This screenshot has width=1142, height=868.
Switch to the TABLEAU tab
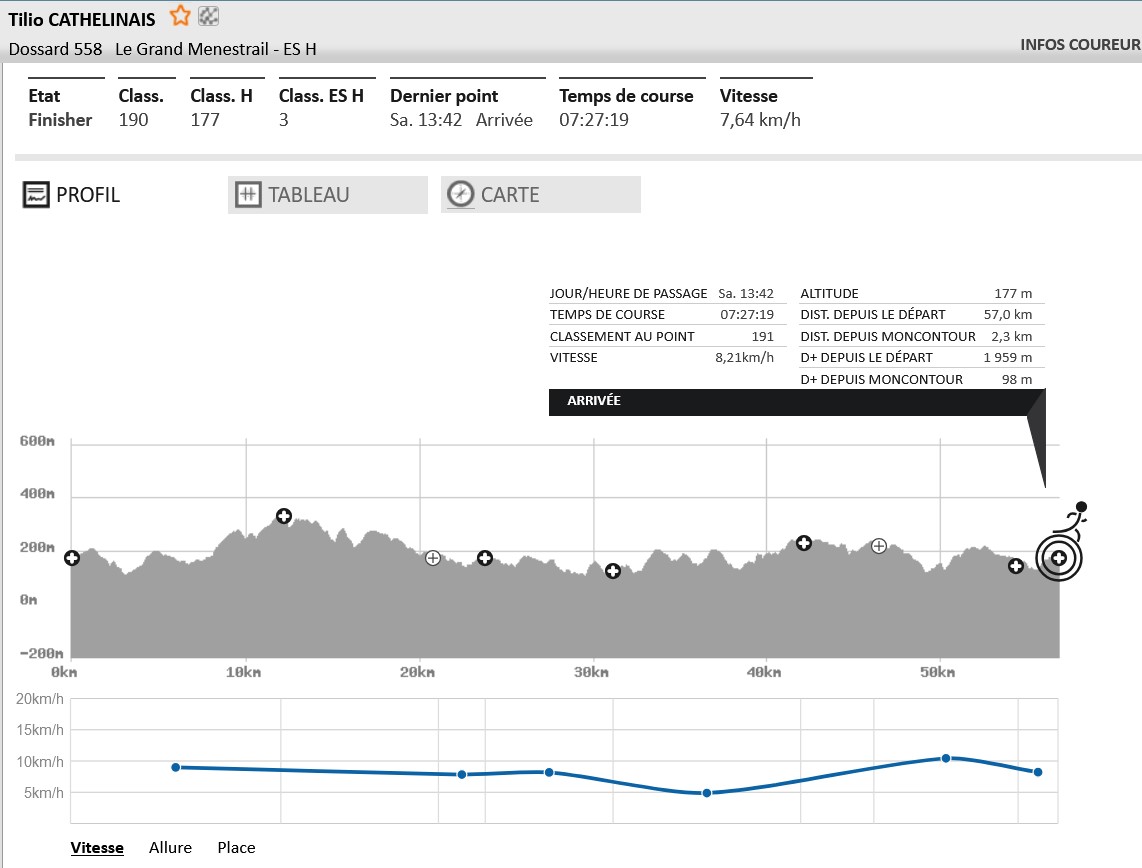coord(327,195)
